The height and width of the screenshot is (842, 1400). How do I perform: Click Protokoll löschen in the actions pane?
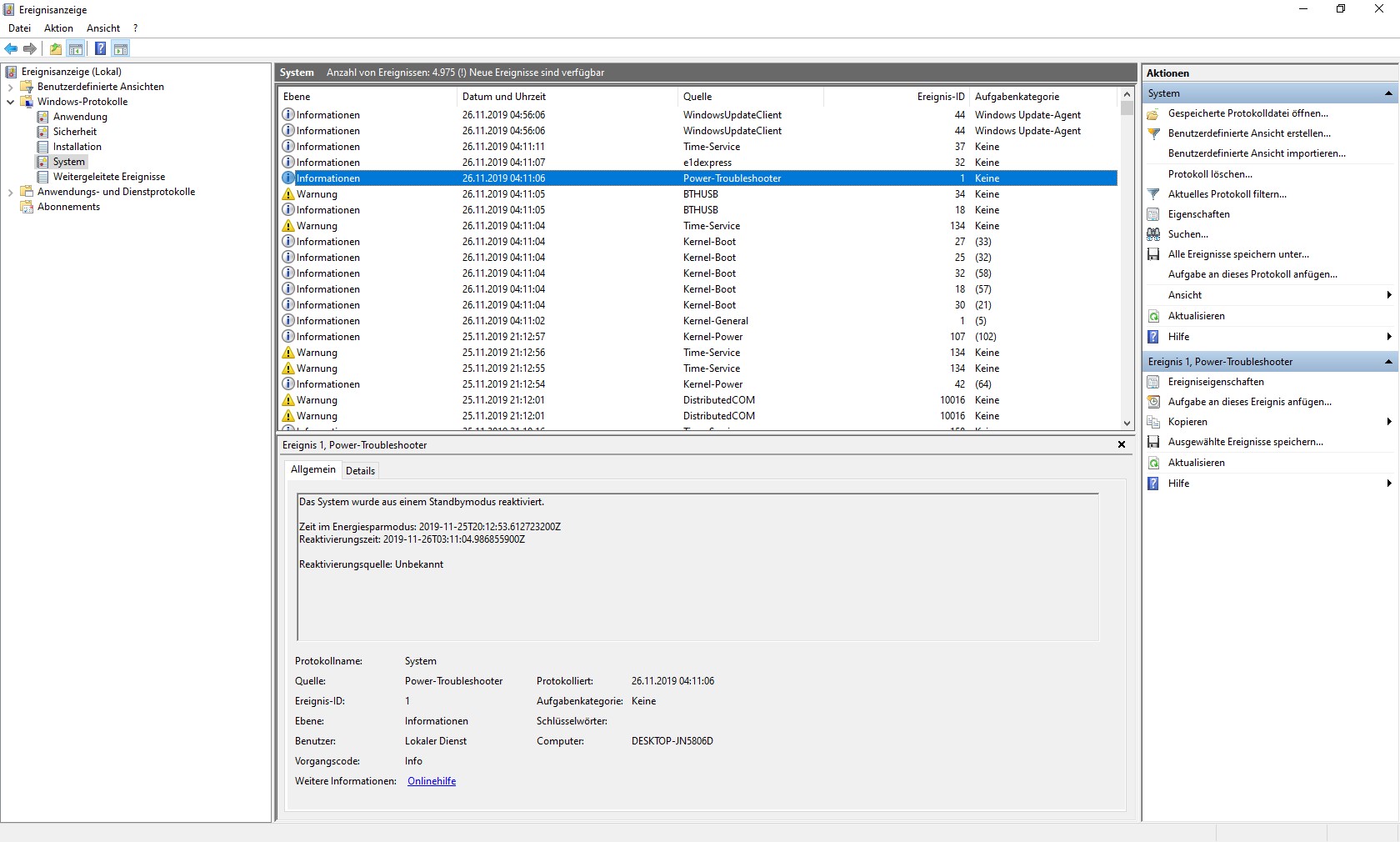coord(1210,174)
